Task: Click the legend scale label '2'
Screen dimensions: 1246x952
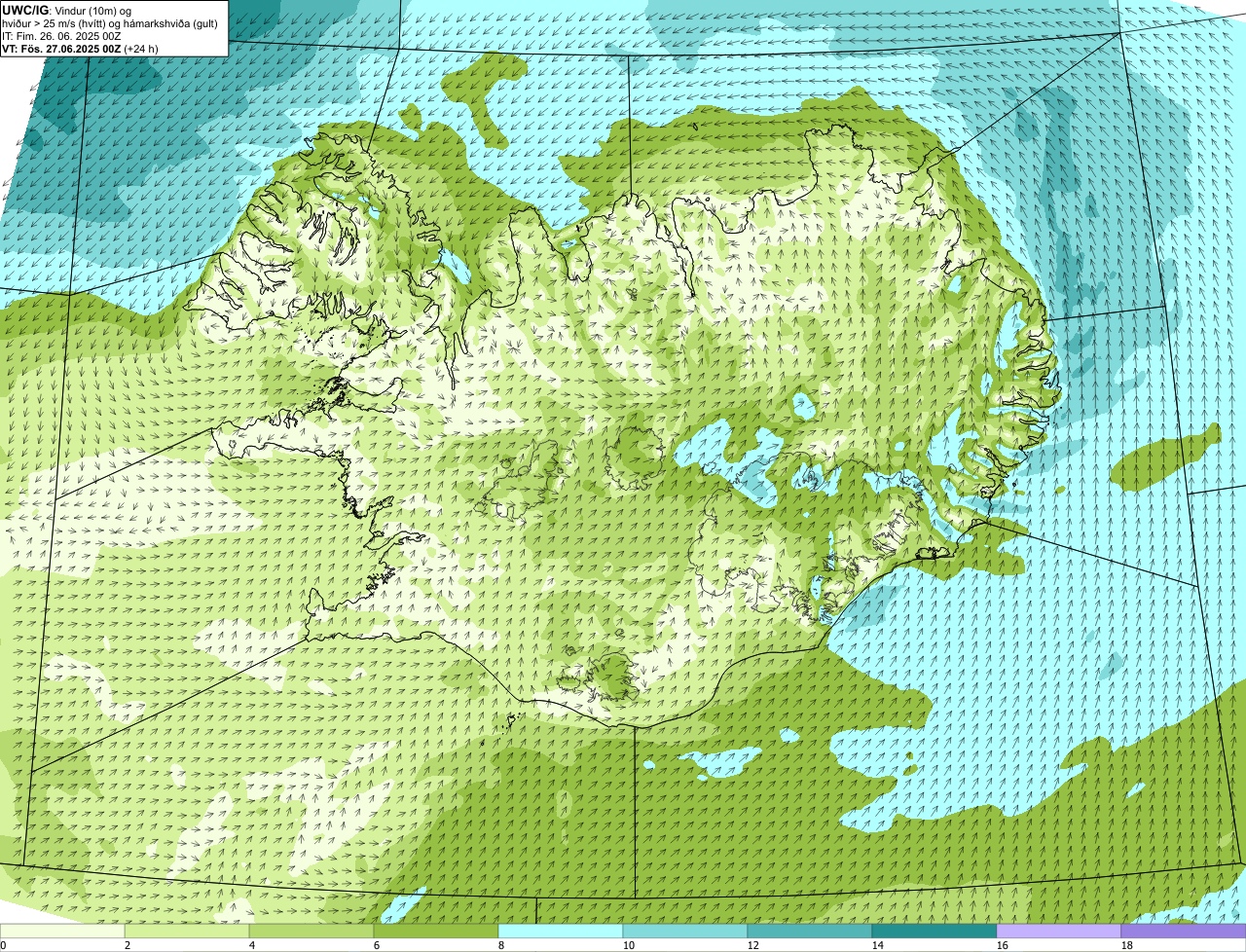Action: (x=128, y=945)
